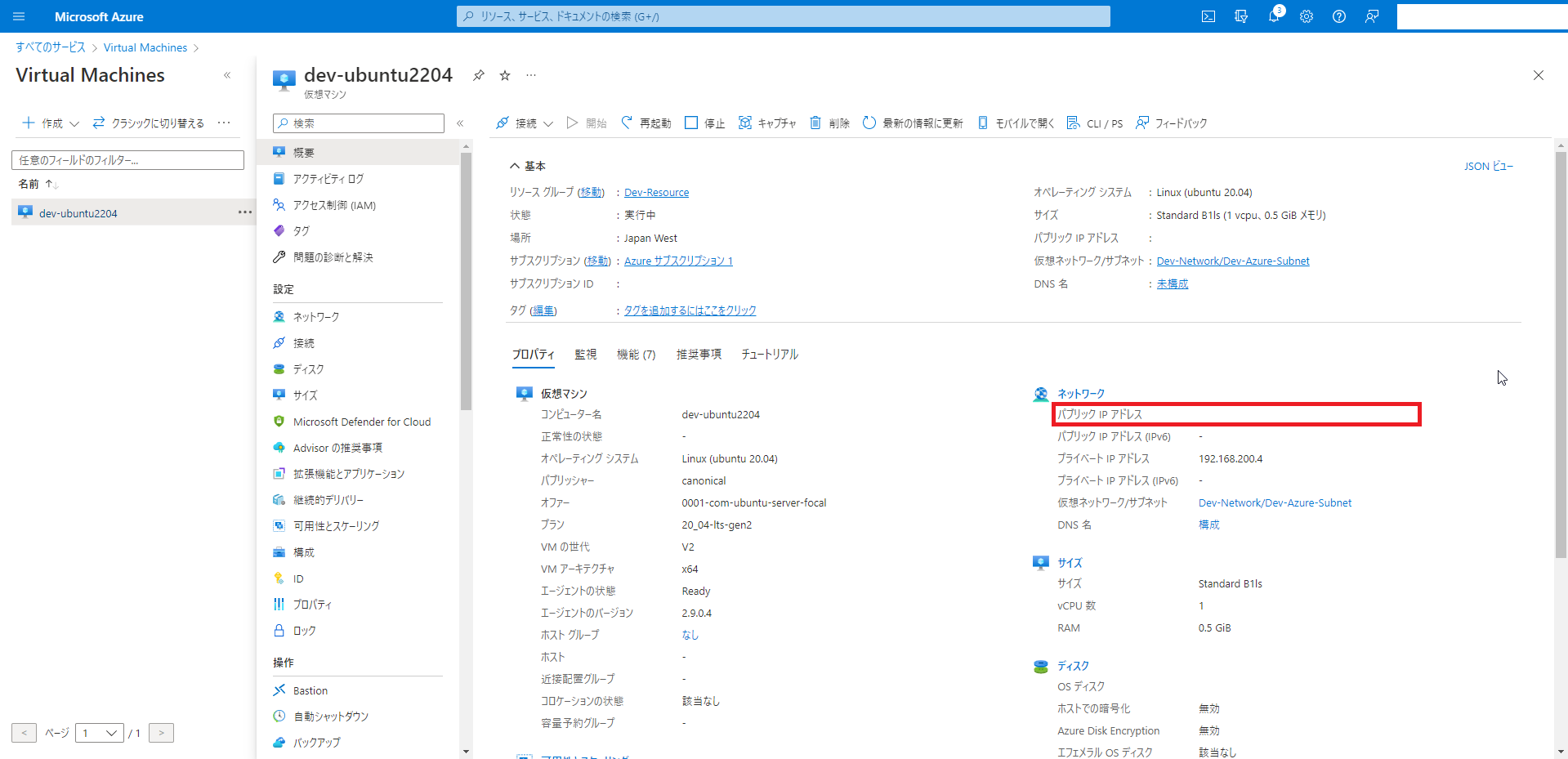
Task: Collapse the Virtual Machines list panel
Action: (227, 75)
